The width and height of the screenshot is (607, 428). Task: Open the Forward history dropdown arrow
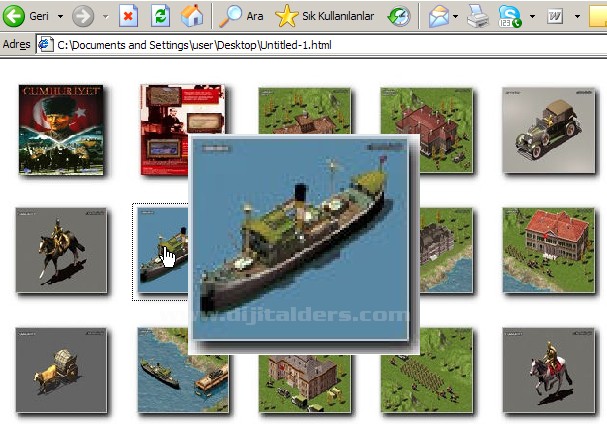click(x=105, y=17)
